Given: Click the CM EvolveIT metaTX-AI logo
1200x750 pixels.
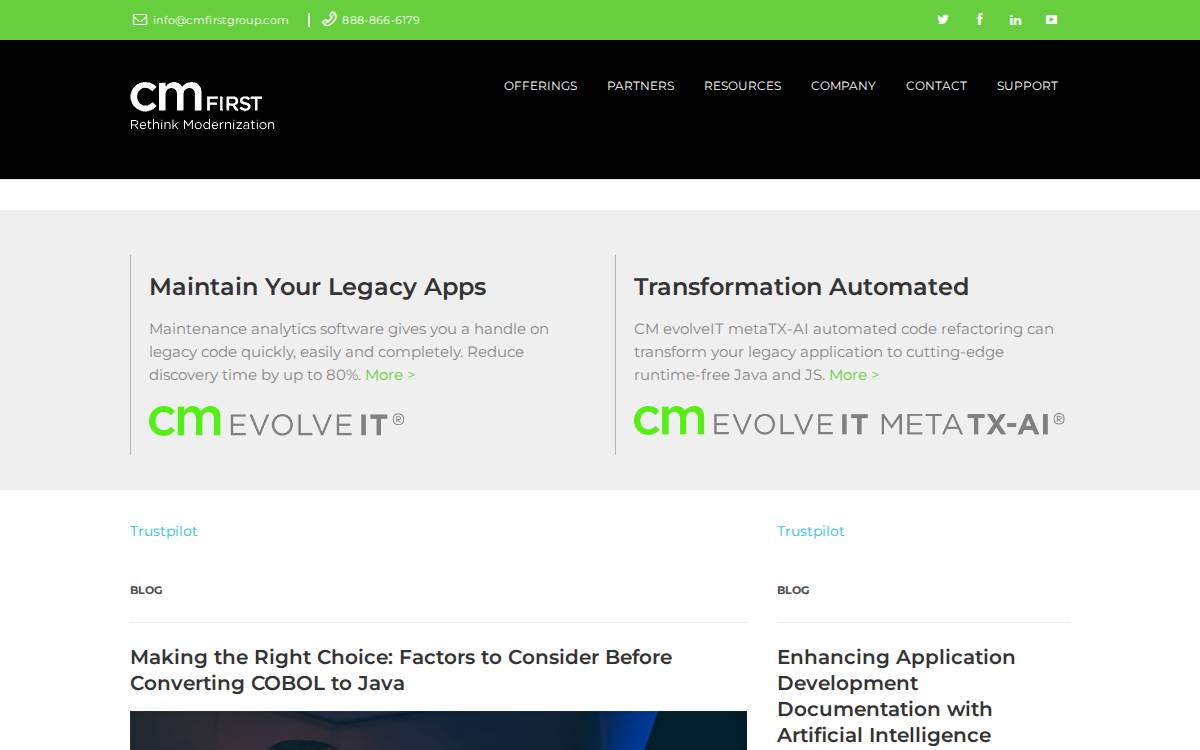Looking at the screenshot, I should coord(849,421).
